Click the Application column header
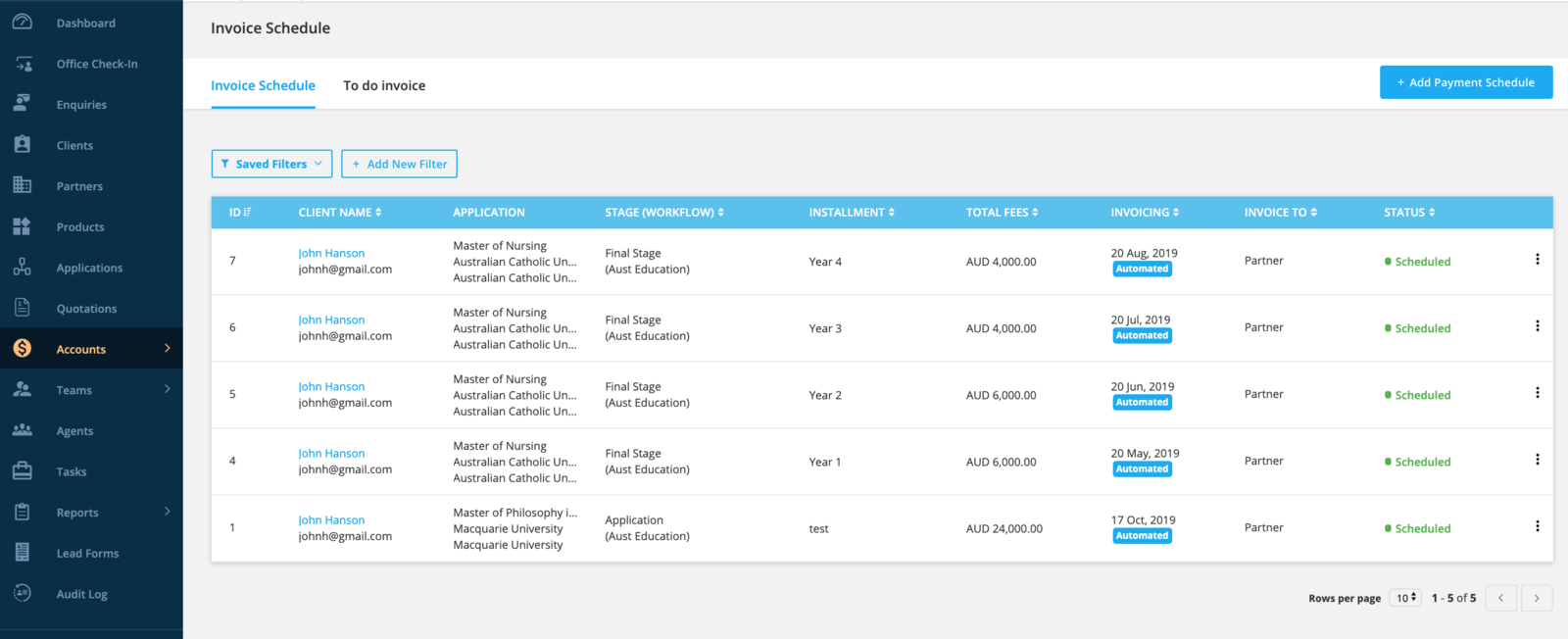This screenshot has width=1568, height=639. coord(489,212)
